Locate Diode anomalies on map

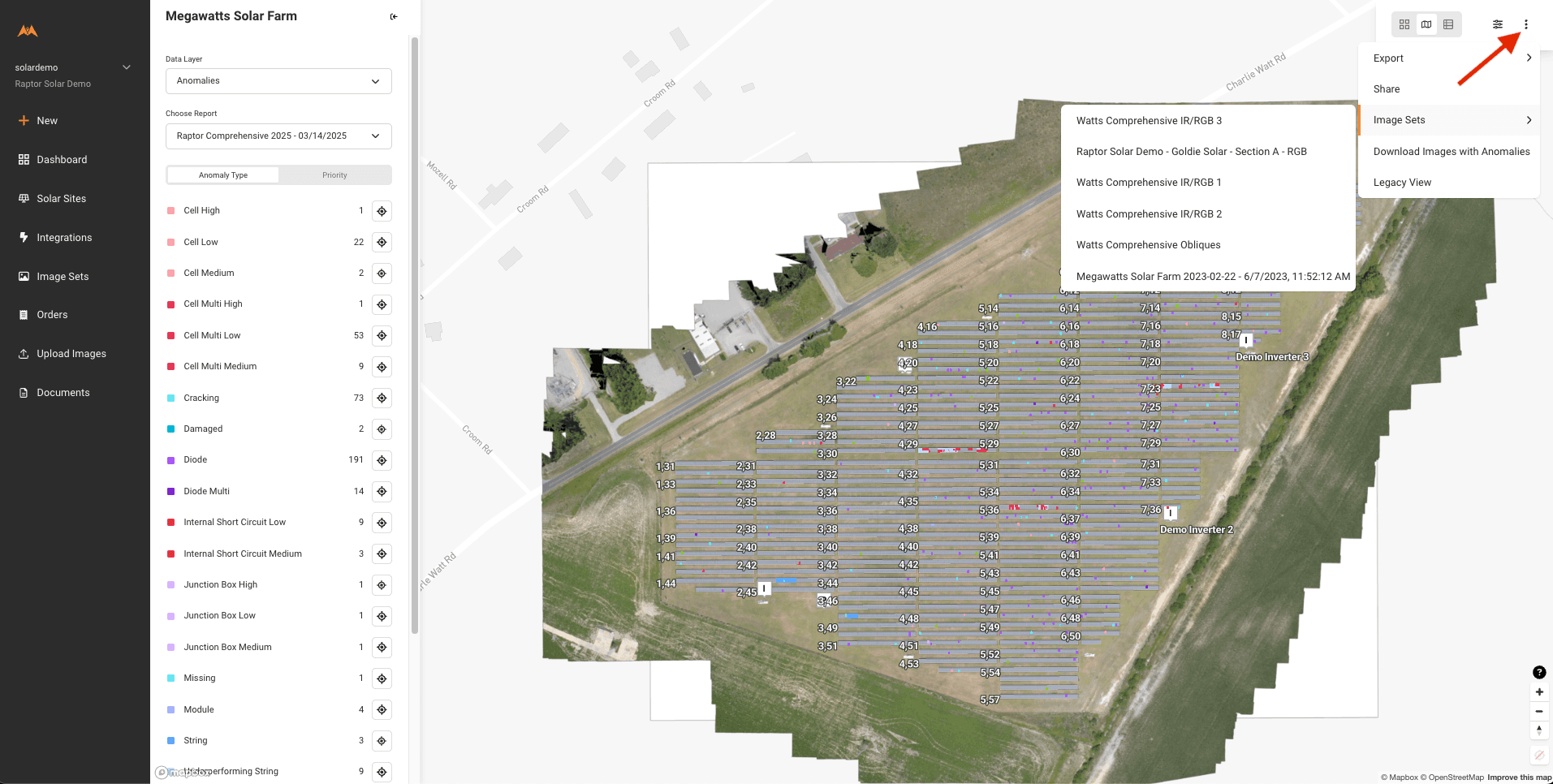tap(382, 460)
